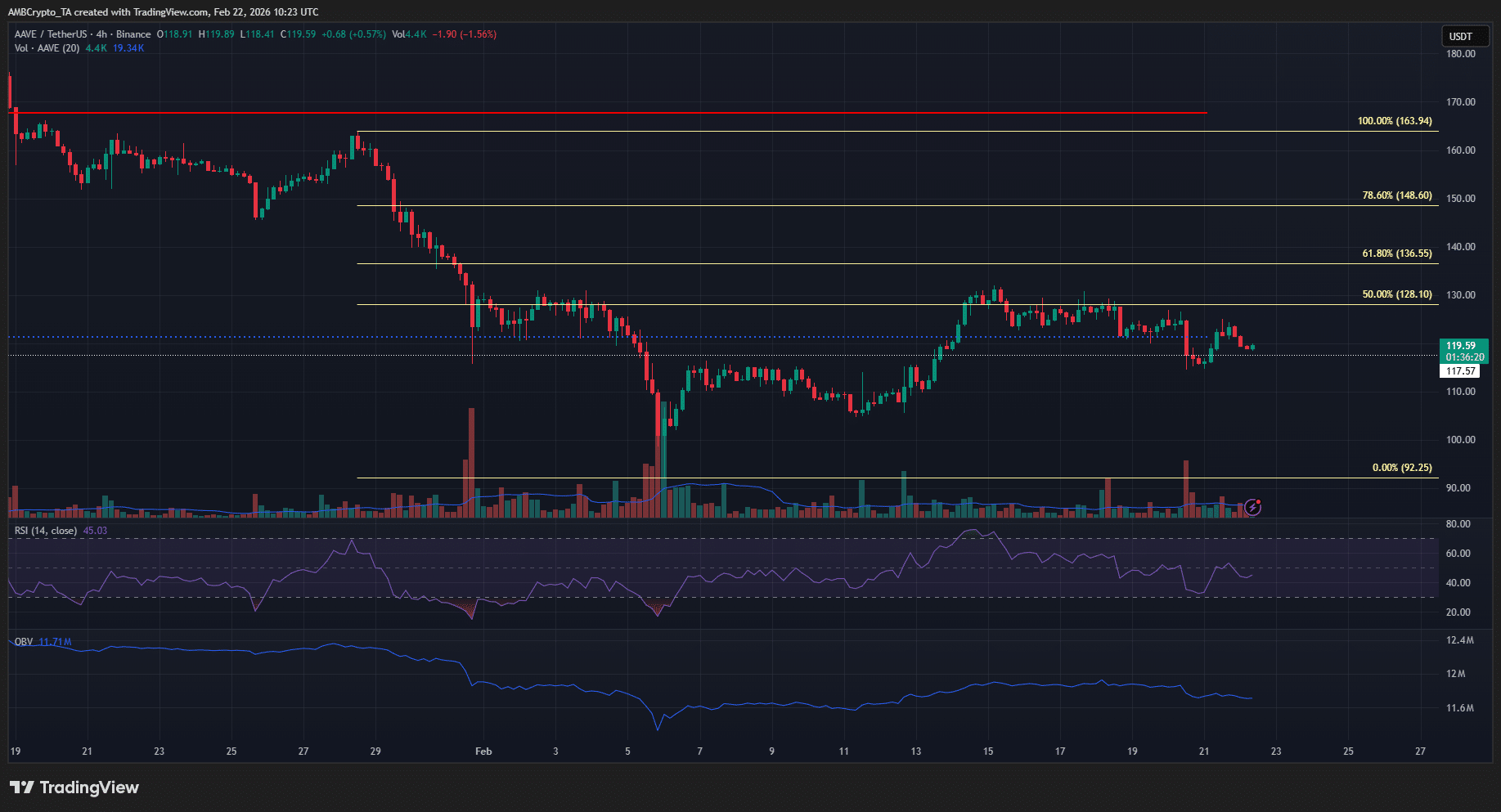This screenshot has width=1501, height=812.
Task: Click the 61.80% (136.55) Fibonacci label
Action: tap(1396, 253)
